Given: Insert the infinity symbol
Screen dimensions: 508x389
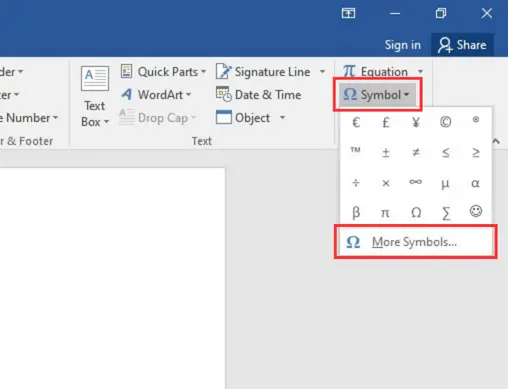Looking at the screenshot, I should pos(416,183).
